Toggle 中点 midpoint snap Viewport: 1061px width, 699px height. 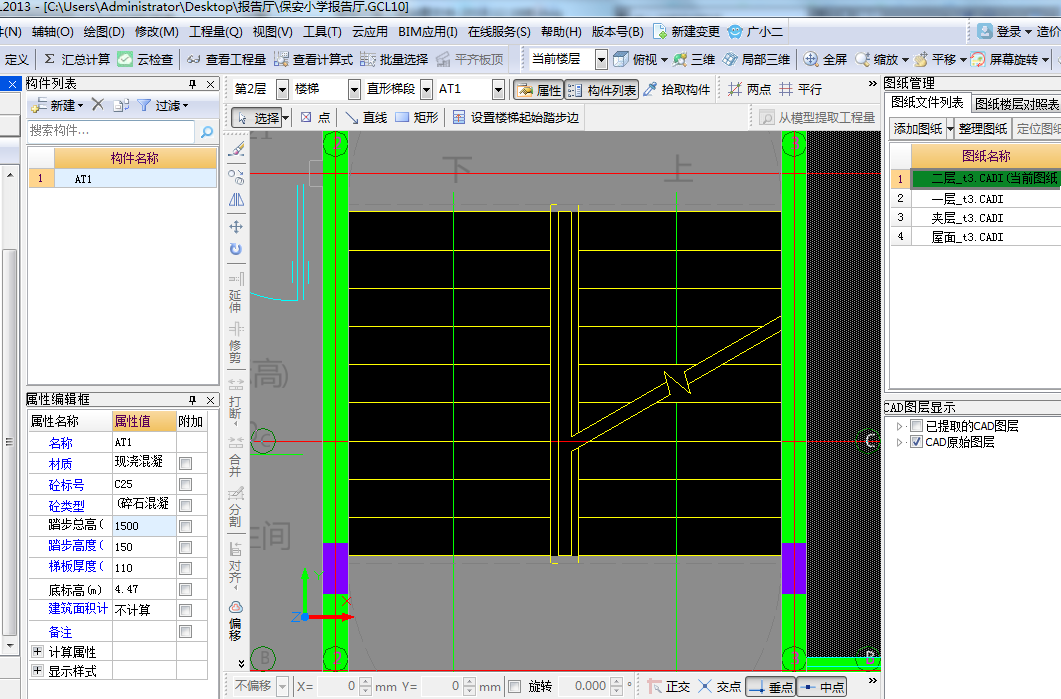pos(822,687)
